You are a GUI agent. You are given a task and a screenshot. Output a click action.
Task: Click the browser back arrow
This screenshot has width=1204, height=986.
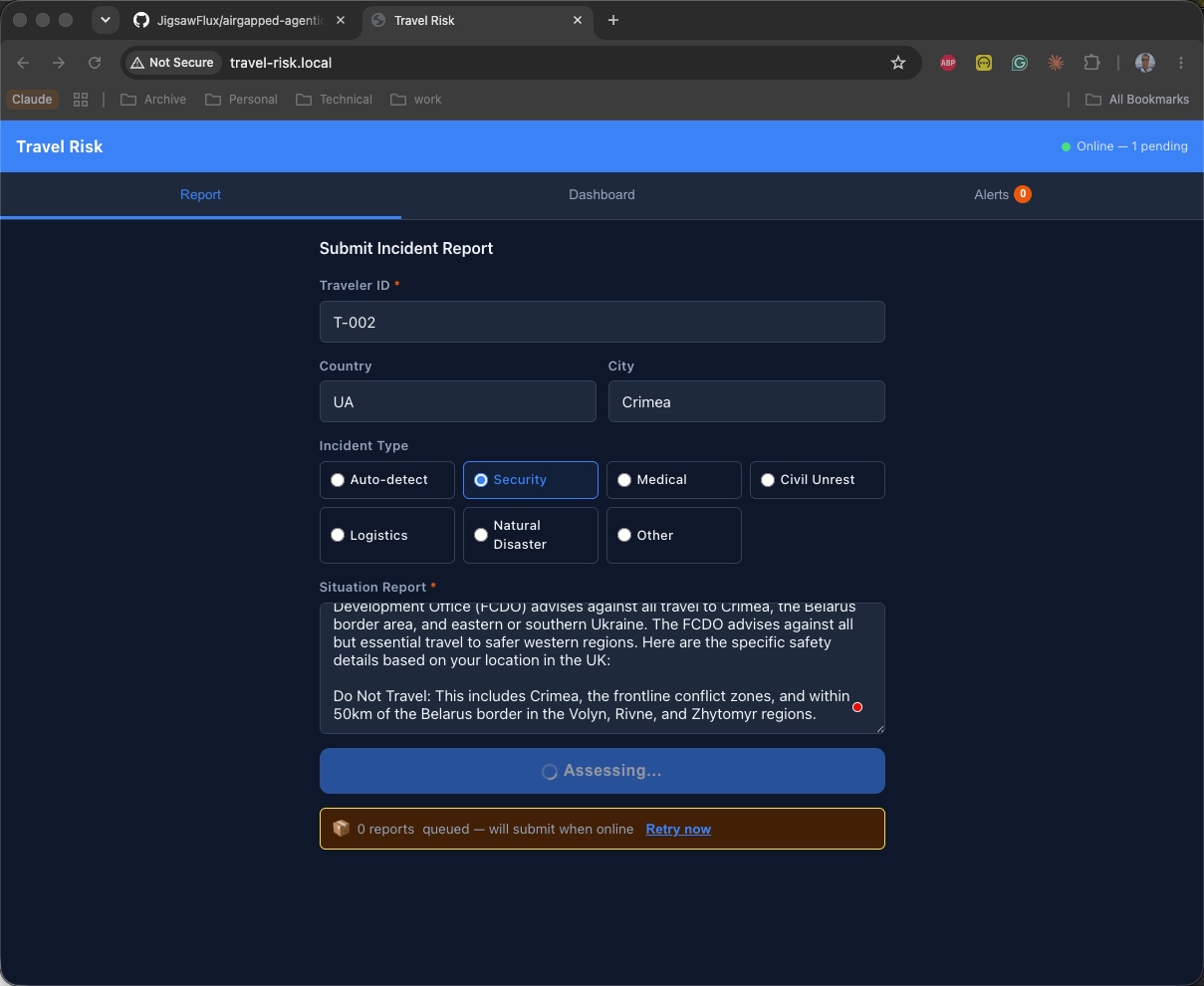coord(23,63)
